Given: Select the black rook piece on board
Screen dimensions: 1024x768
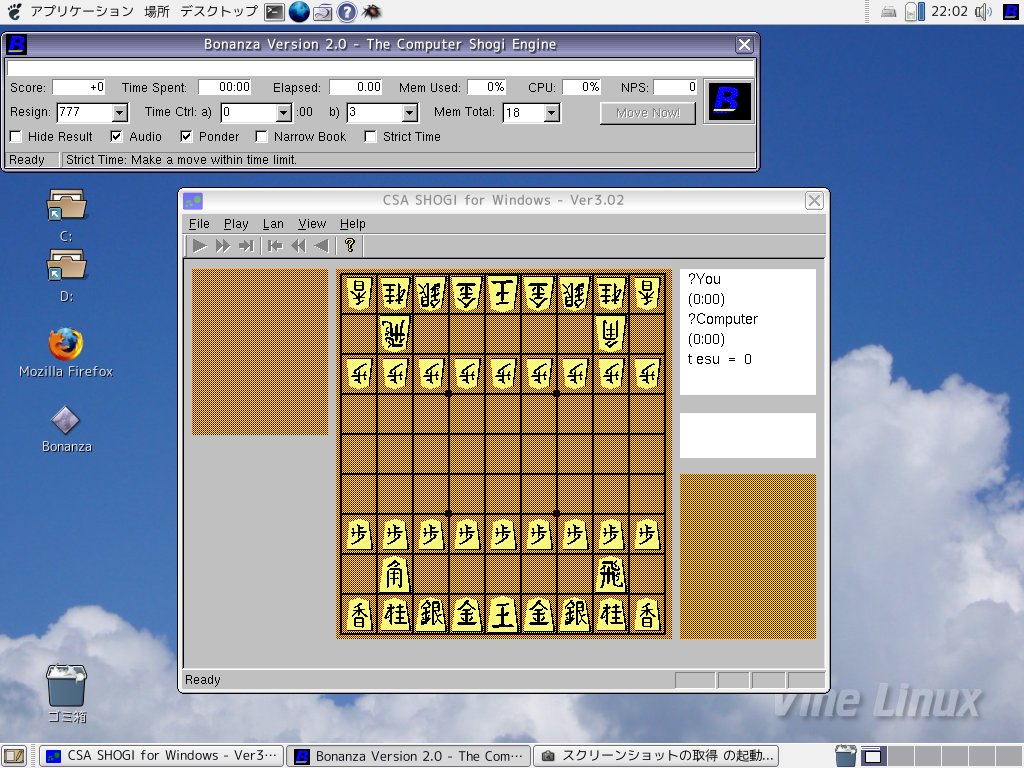Looking at the screenshot, I should pyautogui.click(x=610, y=575).
